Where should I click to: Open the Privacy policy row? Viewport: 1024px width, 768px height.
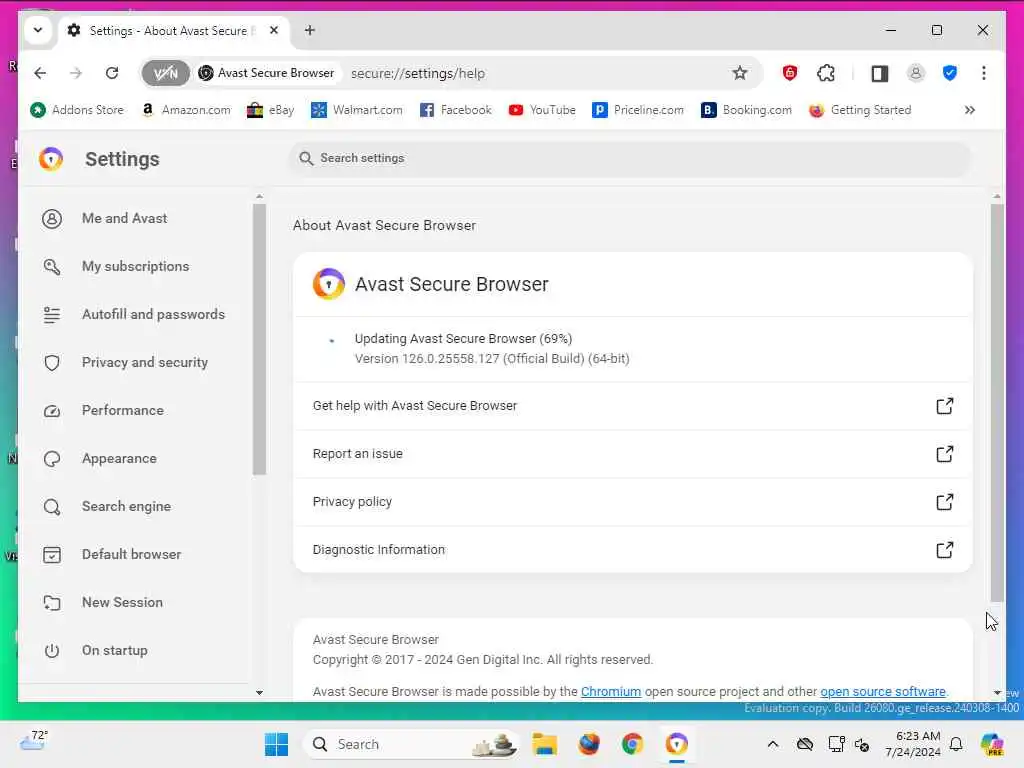pos(633,502)
